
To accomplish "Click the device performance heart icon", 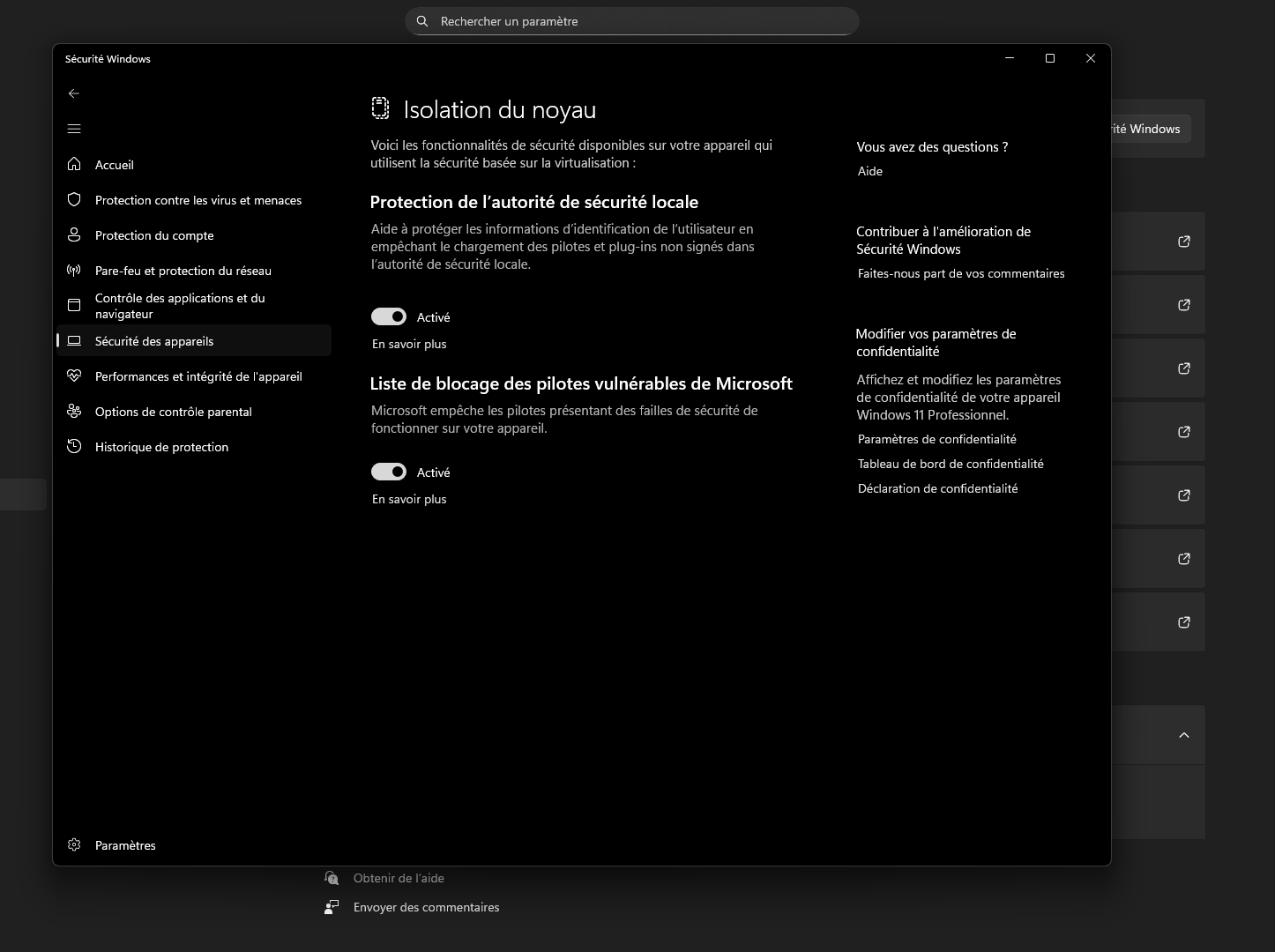I will point(74,376).
